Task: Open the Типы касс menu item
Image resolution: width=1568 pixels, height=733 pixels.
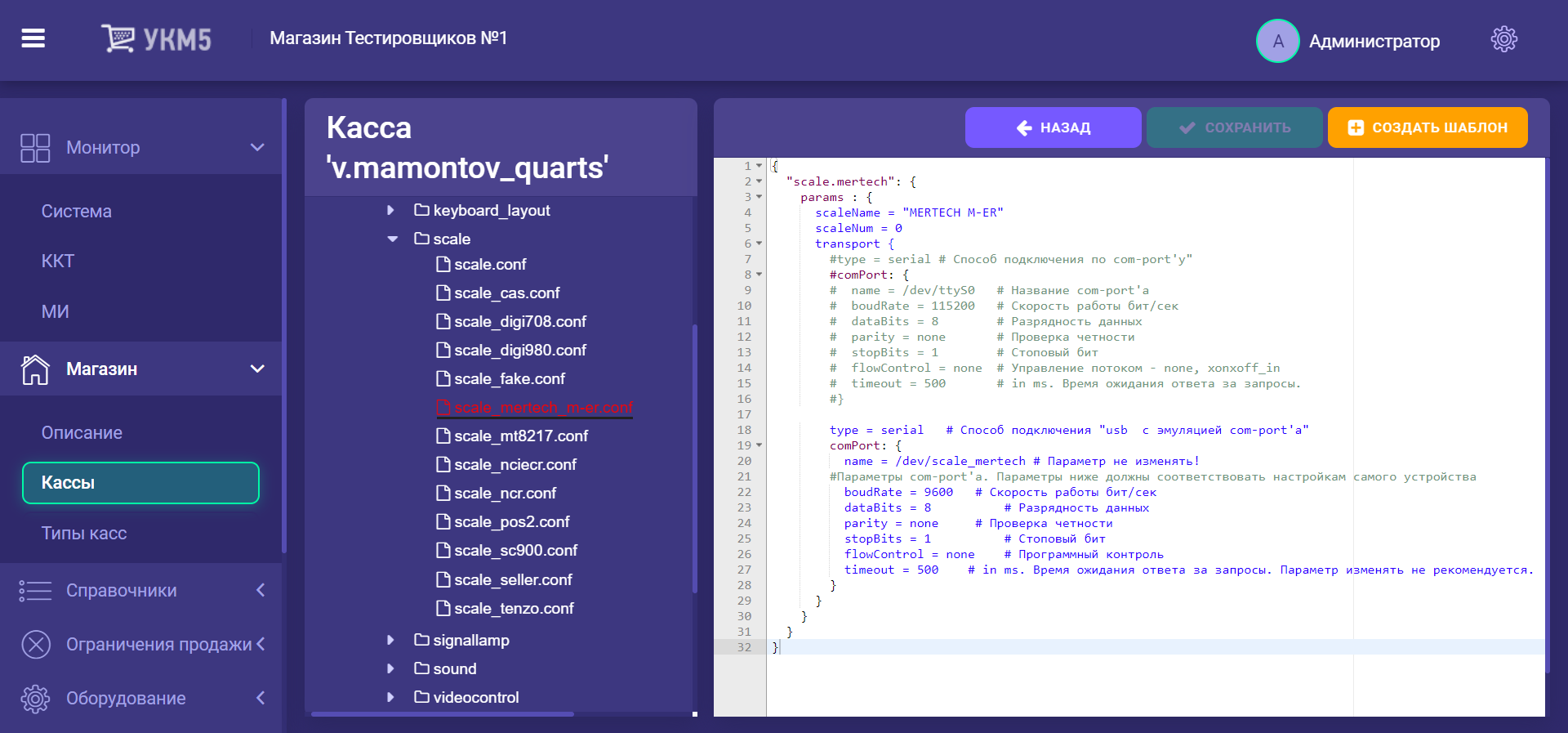Action: (x=84, y=534)
